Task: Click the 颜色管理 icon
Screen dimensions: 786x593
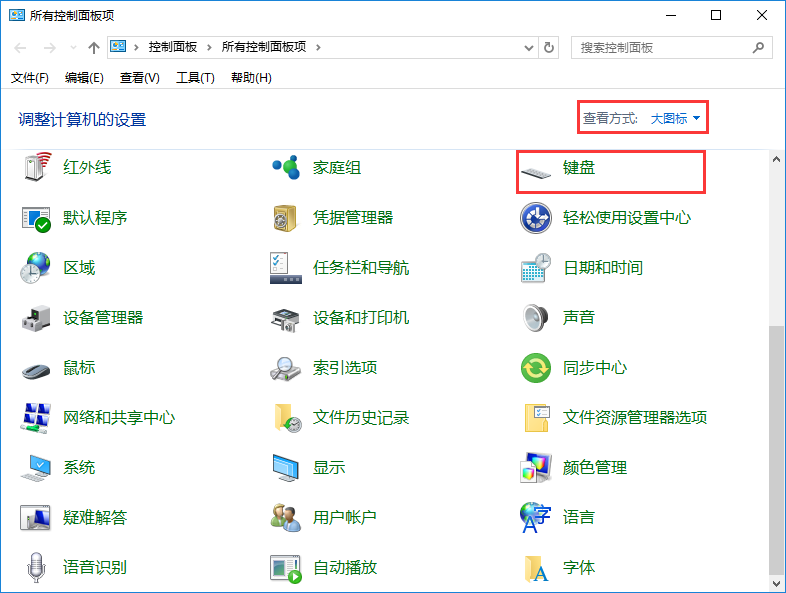Action: (x=537, y=468)
